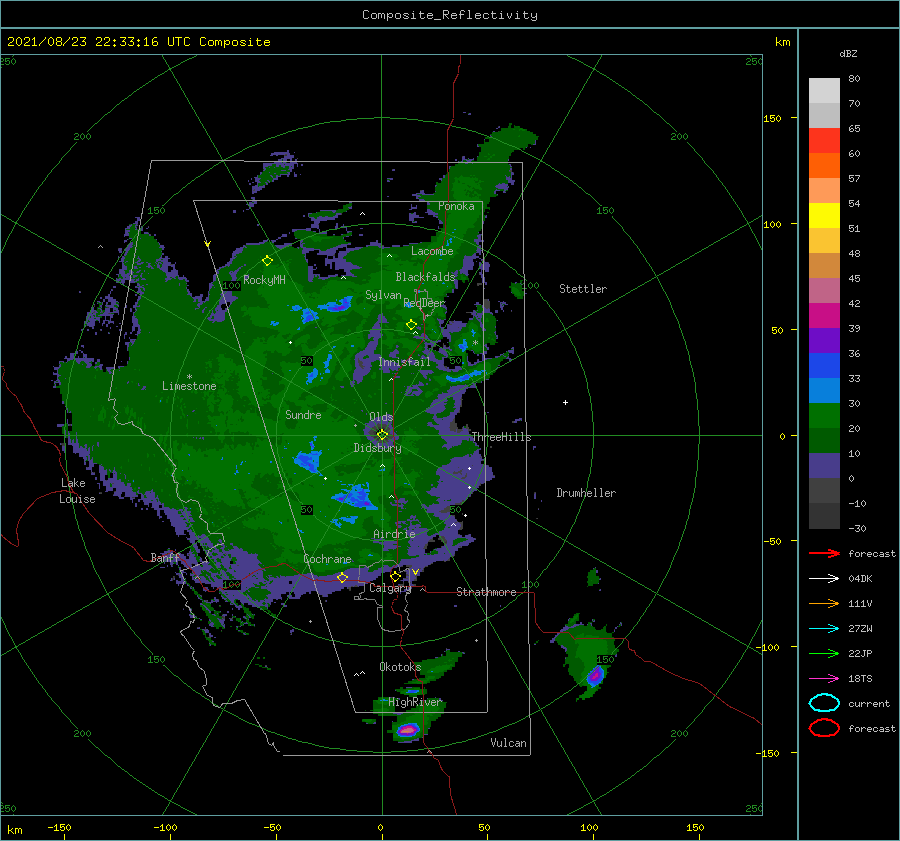The height and width of the screenshot is (841, 900).
Task: Select the Limestone label
Action: click(x=189, y=386)
